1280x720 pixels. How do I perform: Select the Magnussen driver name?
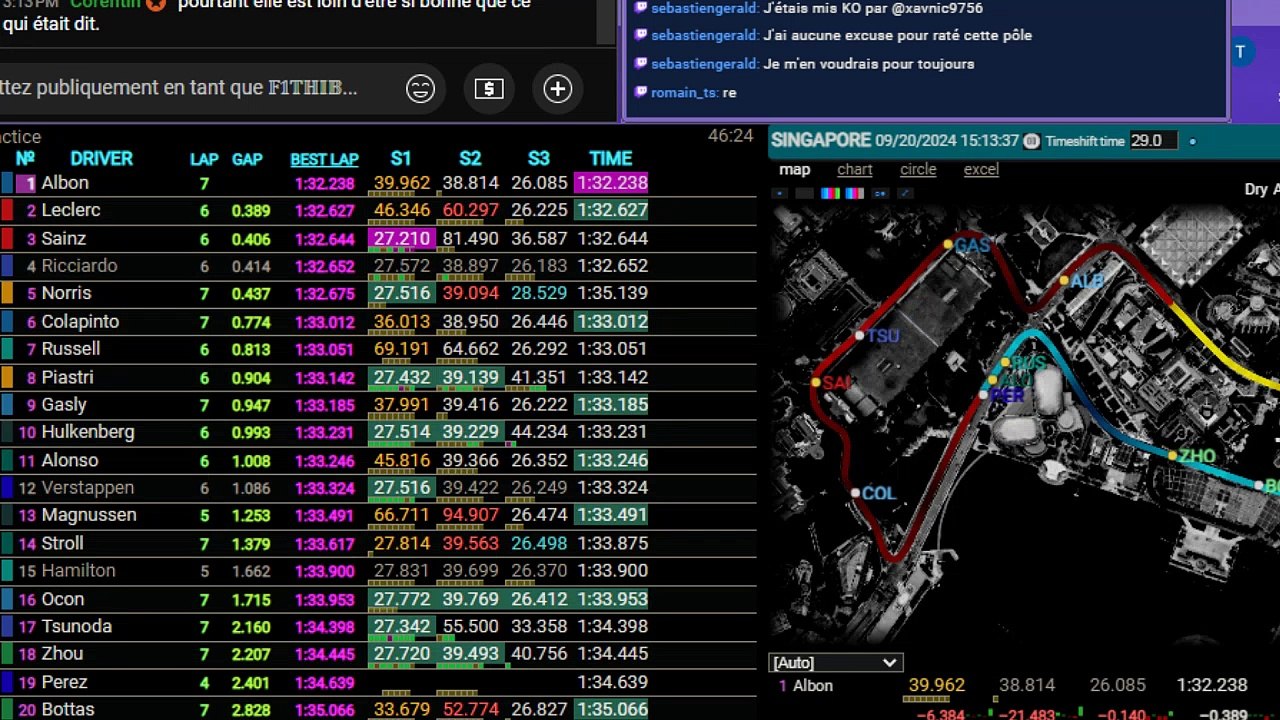click(89, 515)
